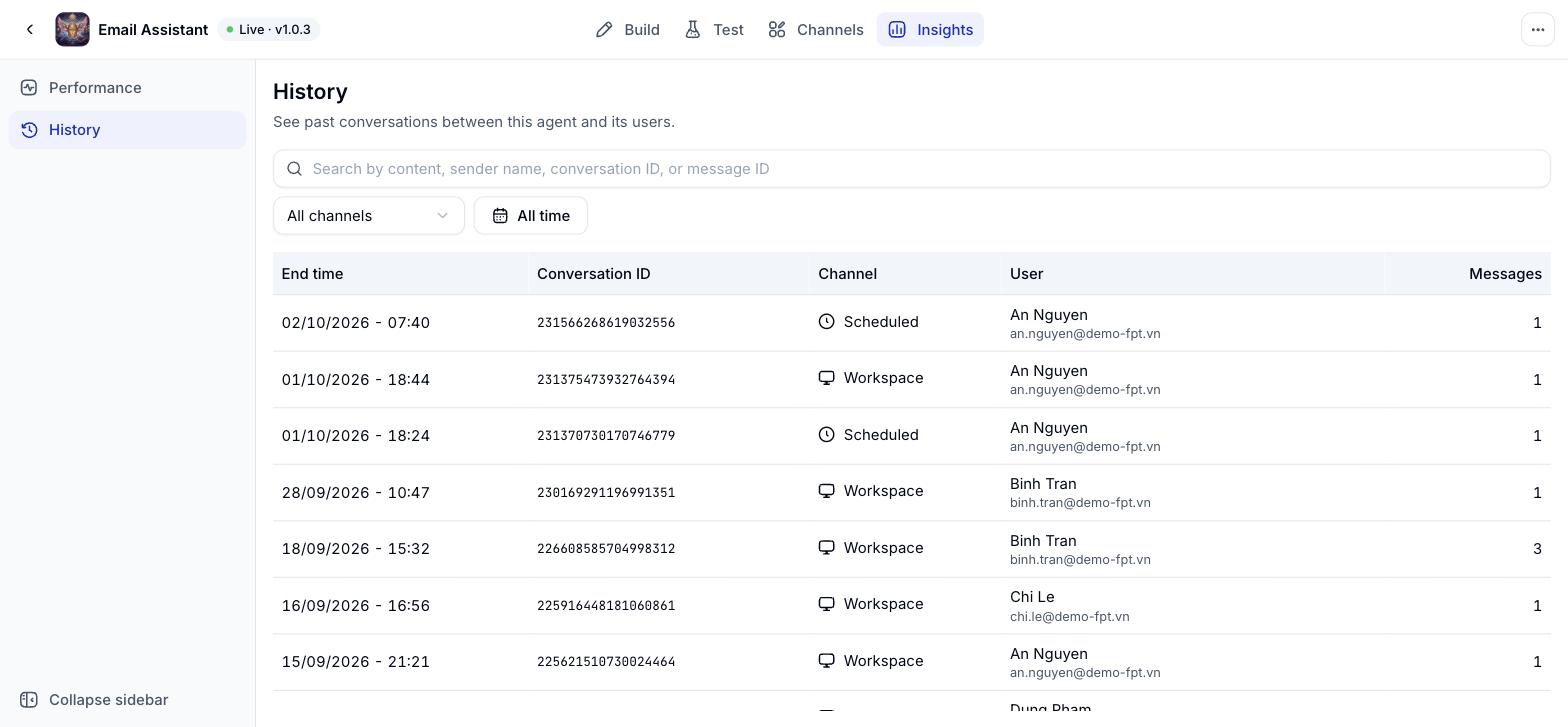Click the Live v1.0.3 status badge
Screen dimensions: 1568x727
tap(269, 30)
